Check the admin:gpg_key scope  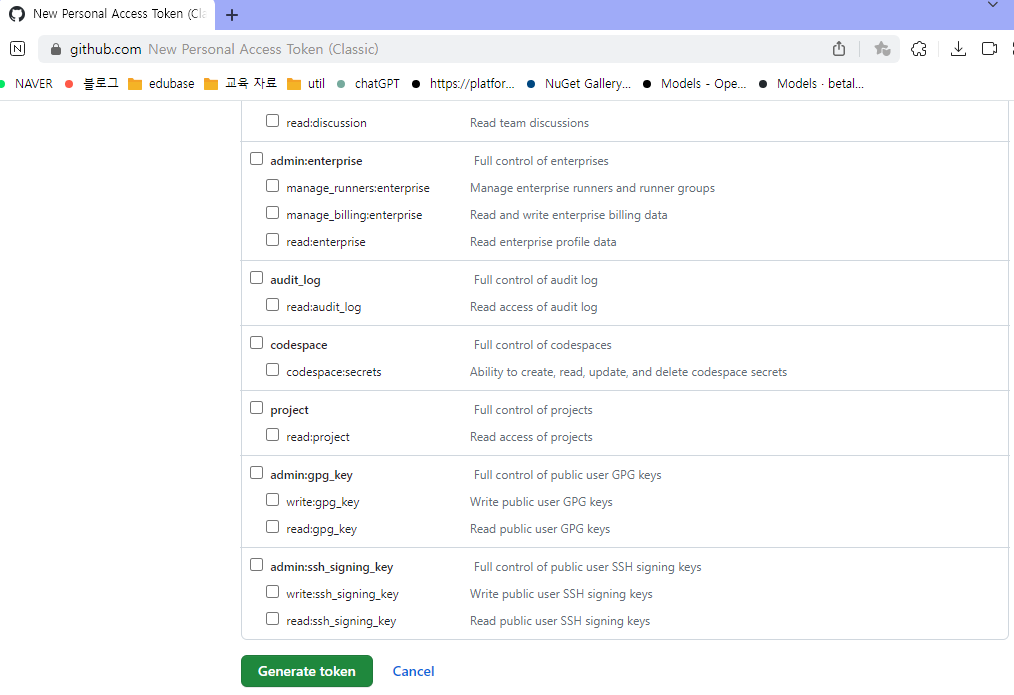pos(256,473)
